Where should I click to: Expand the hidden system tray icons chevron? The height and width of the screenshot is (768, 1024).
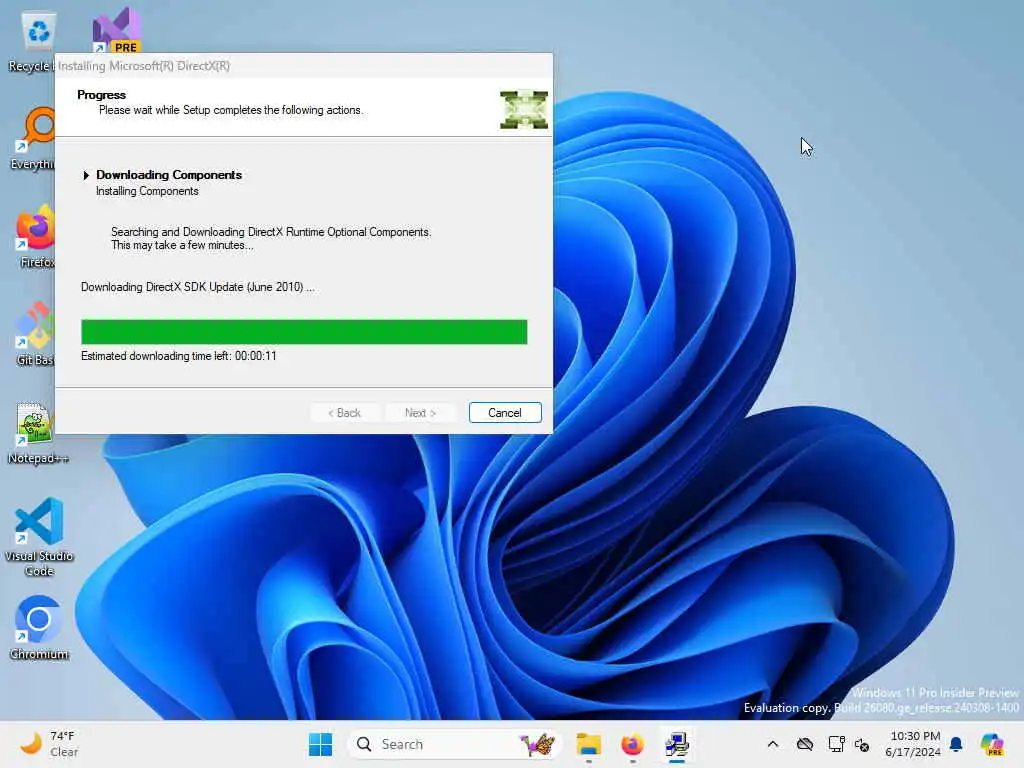click(773, 744)
